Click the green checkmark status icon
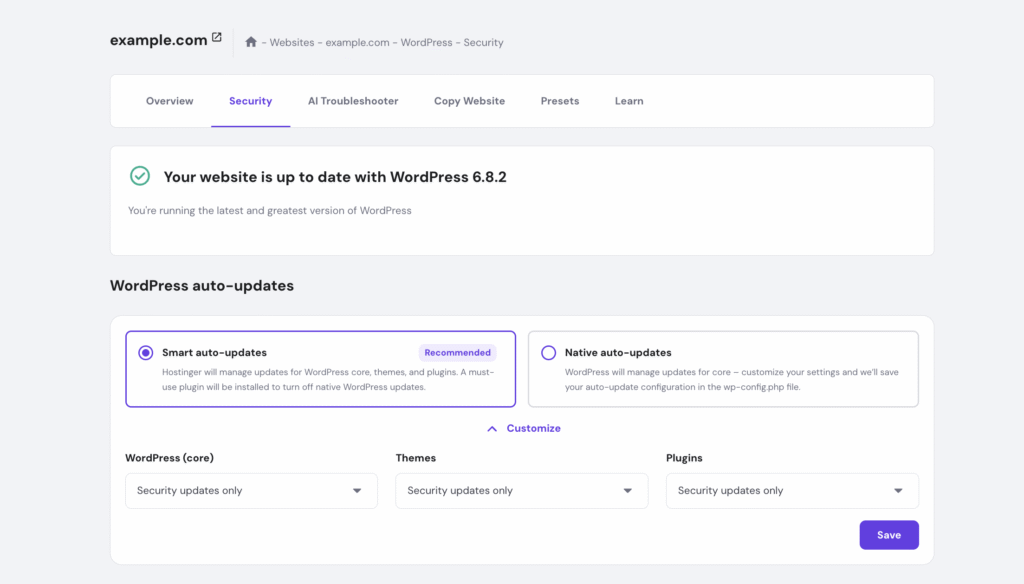This screenshot has height=584, width=1024. tap(140, 175)
